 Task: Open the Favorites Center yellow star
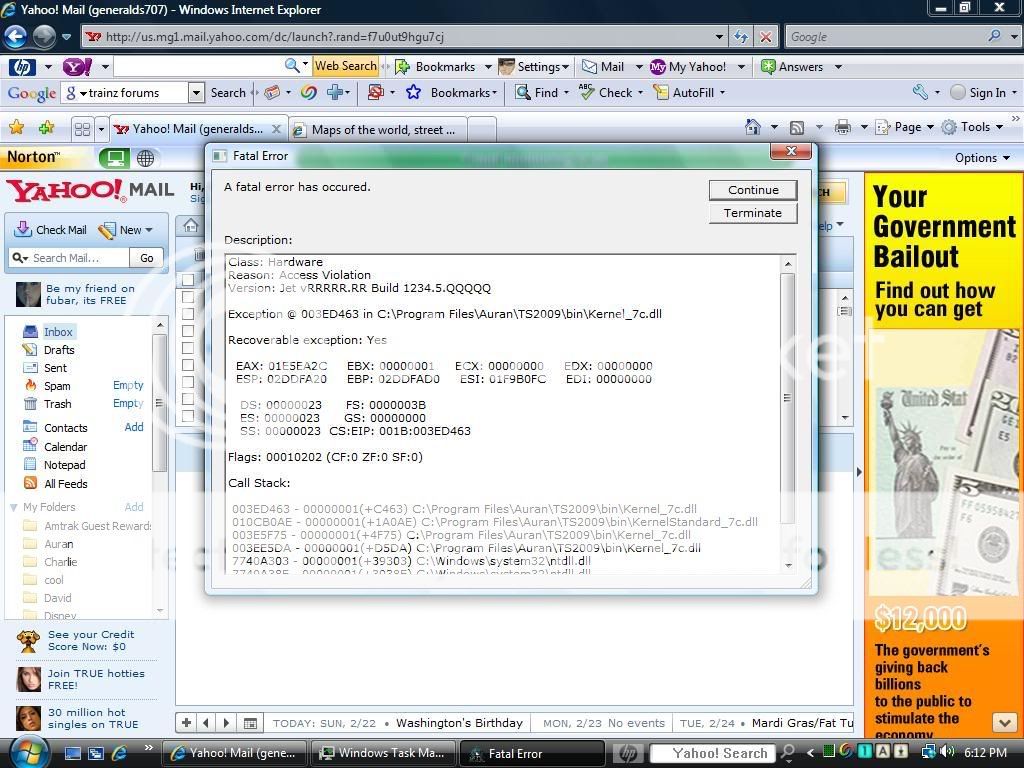coord(16,127)
